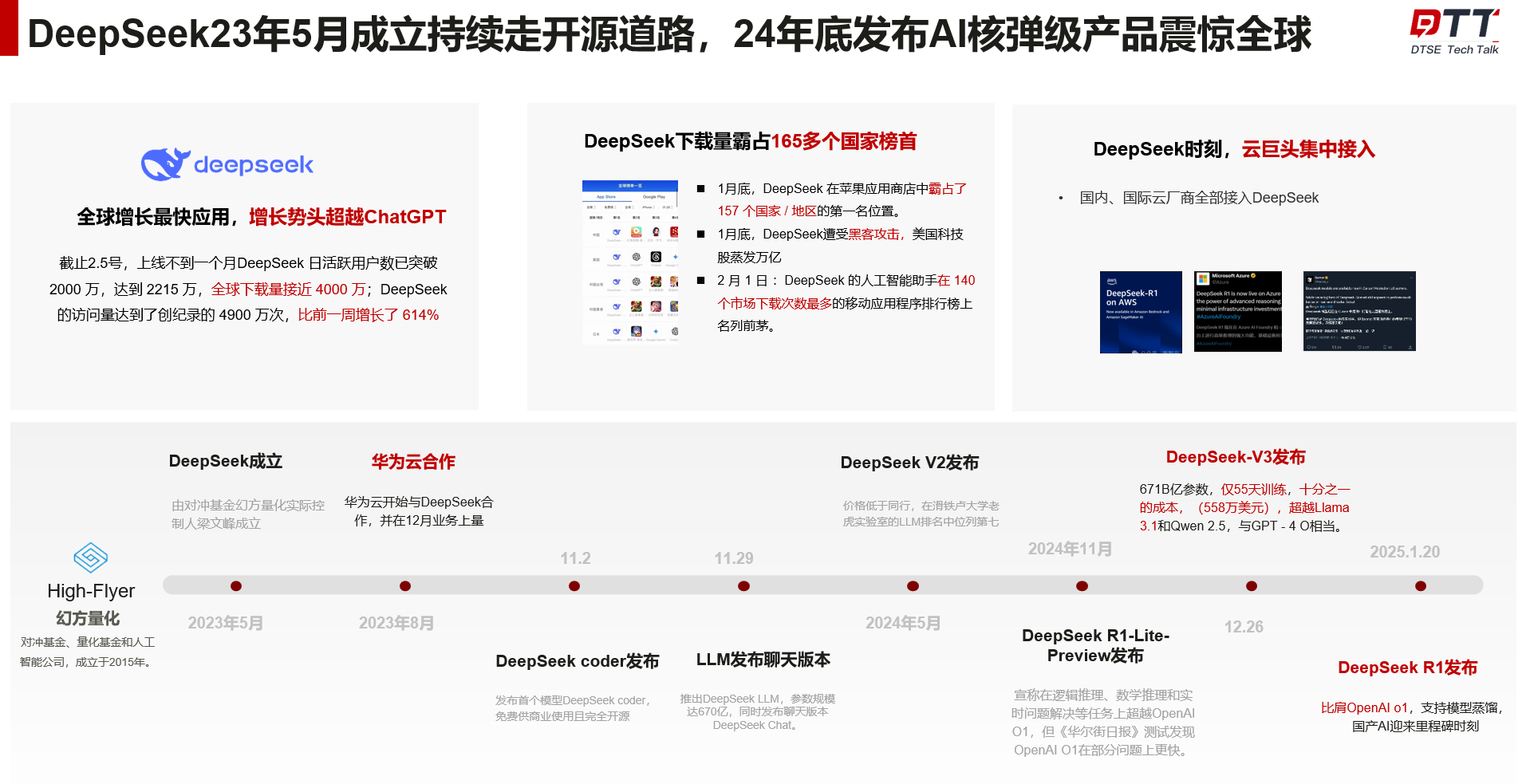Click the '2023年5月' date label
The image size is (1530, 784).
(x=226, y=623)
